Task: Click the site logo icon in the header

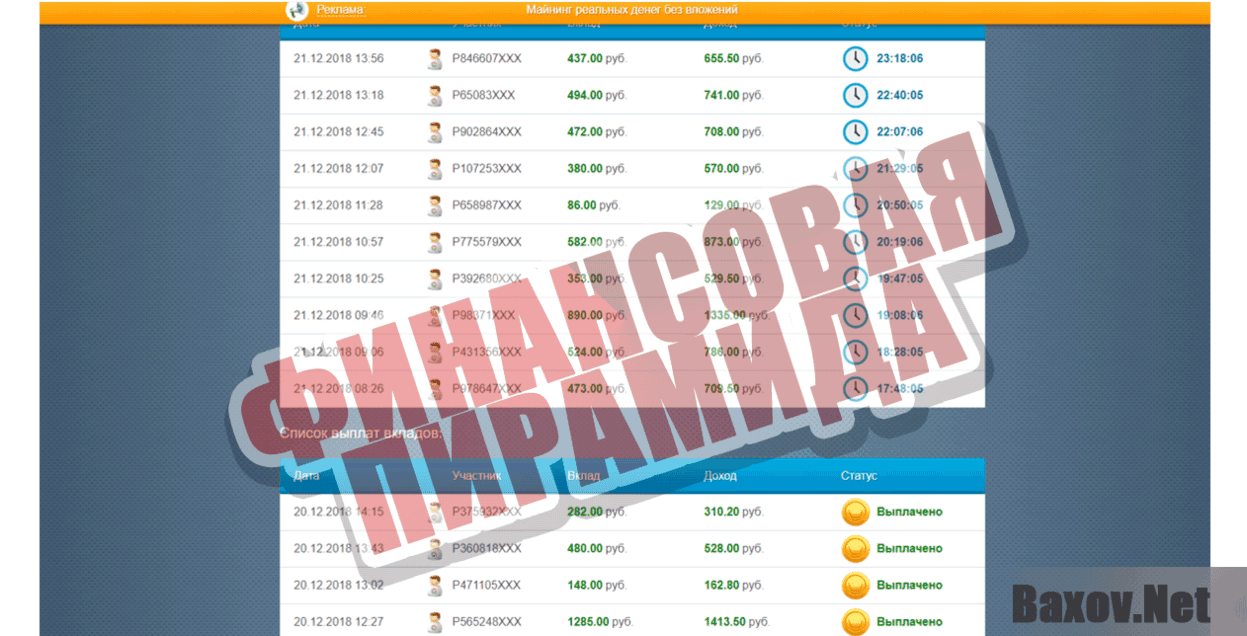Action: point(295,10)
